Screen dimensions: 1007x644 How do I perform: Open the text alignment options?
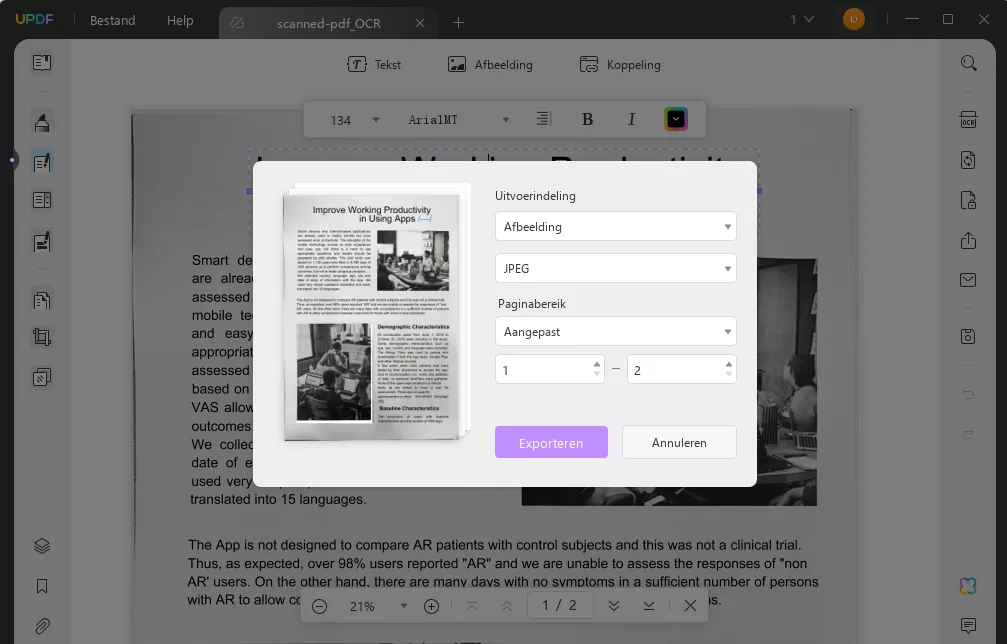click(x=543, y=119)
